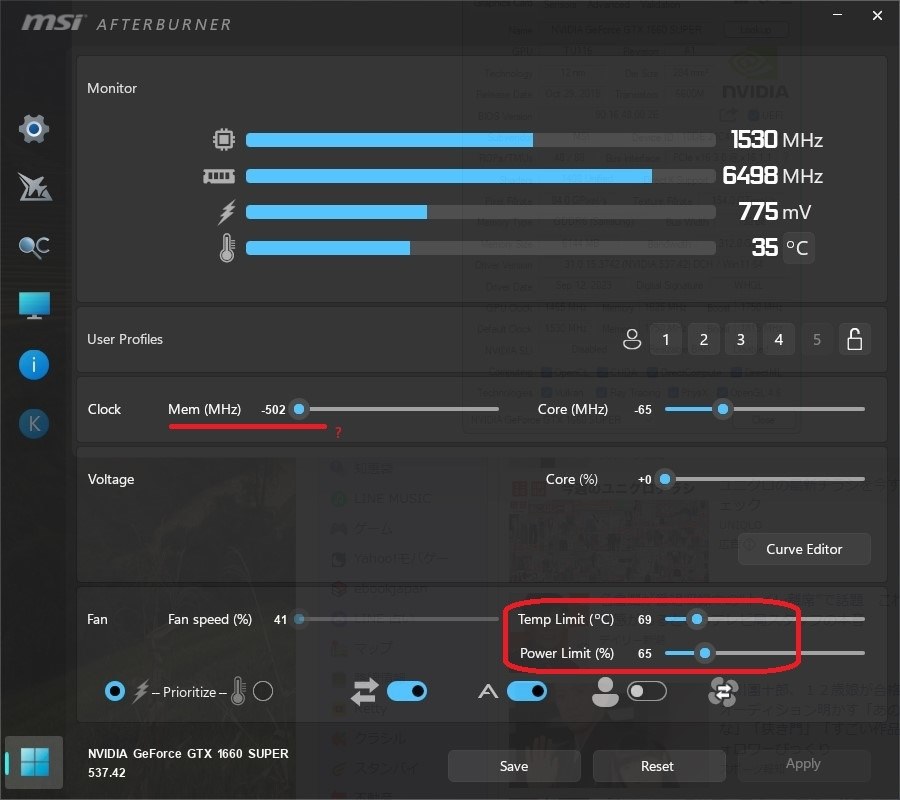The height and width of the screenshot is (800, 900).
Task: Minimize the Afterburner window
Action: coord(837,14)
